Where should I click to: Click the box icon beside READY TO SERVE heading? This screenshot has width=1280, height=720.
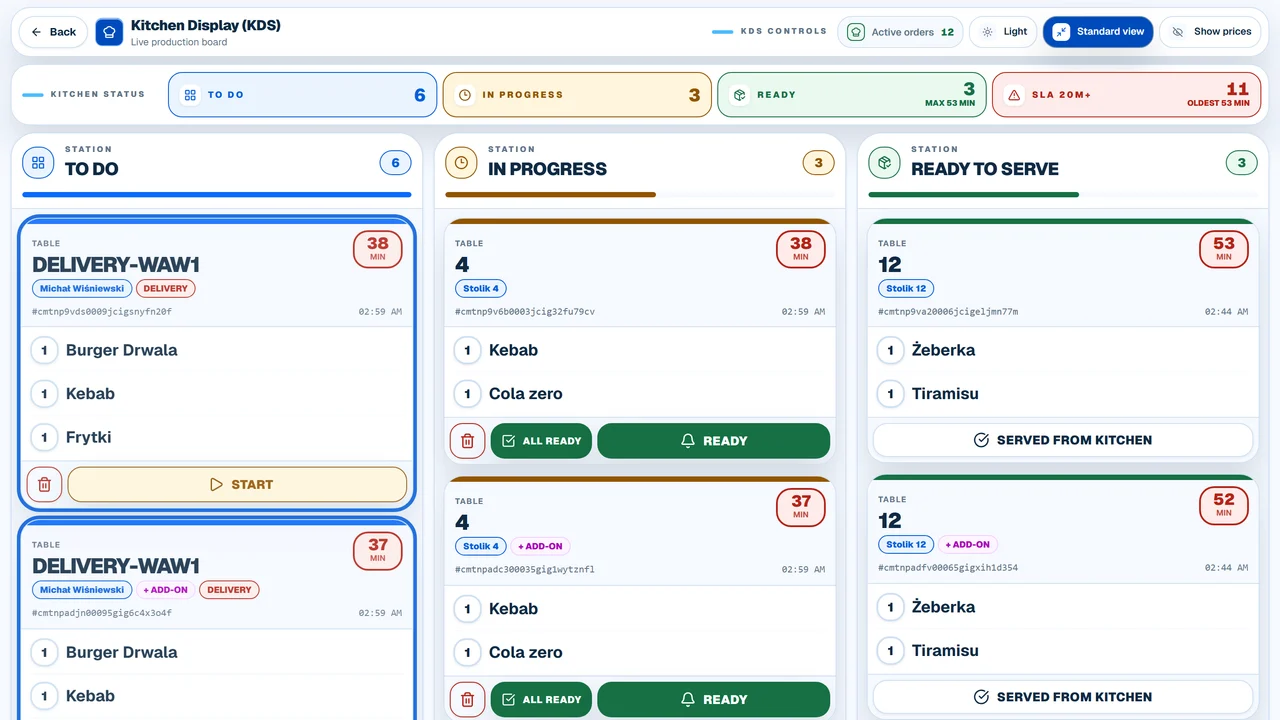tap(884, 161)
